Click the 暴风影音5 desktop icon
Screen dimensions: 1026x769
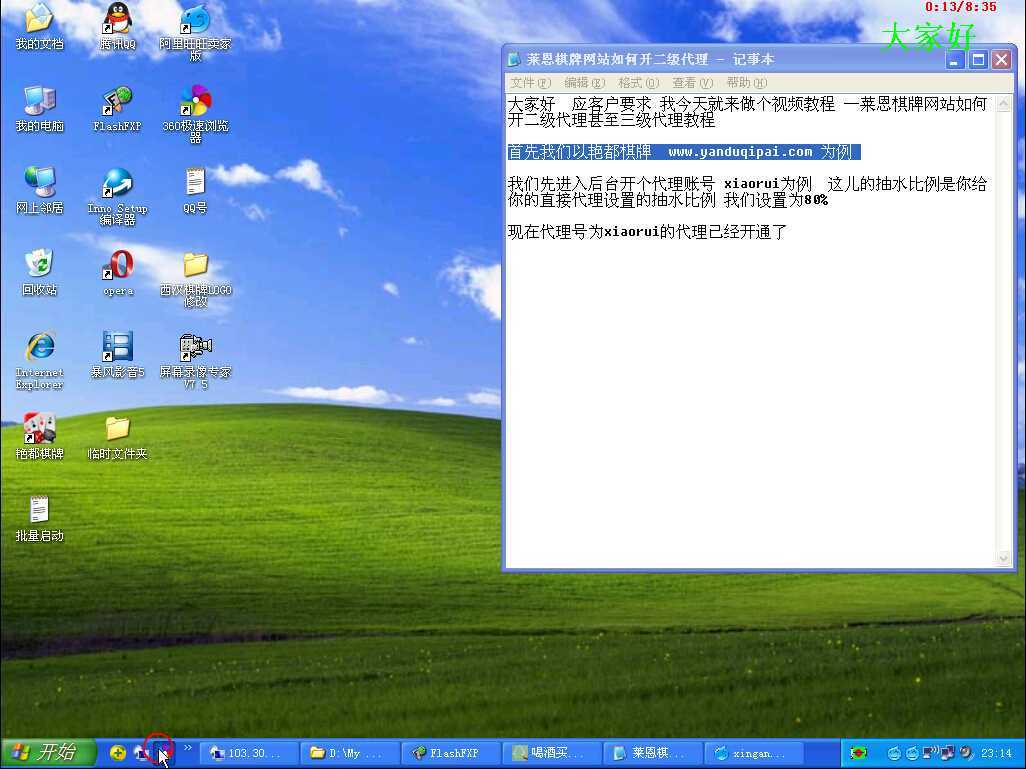(x=118, y=348)
